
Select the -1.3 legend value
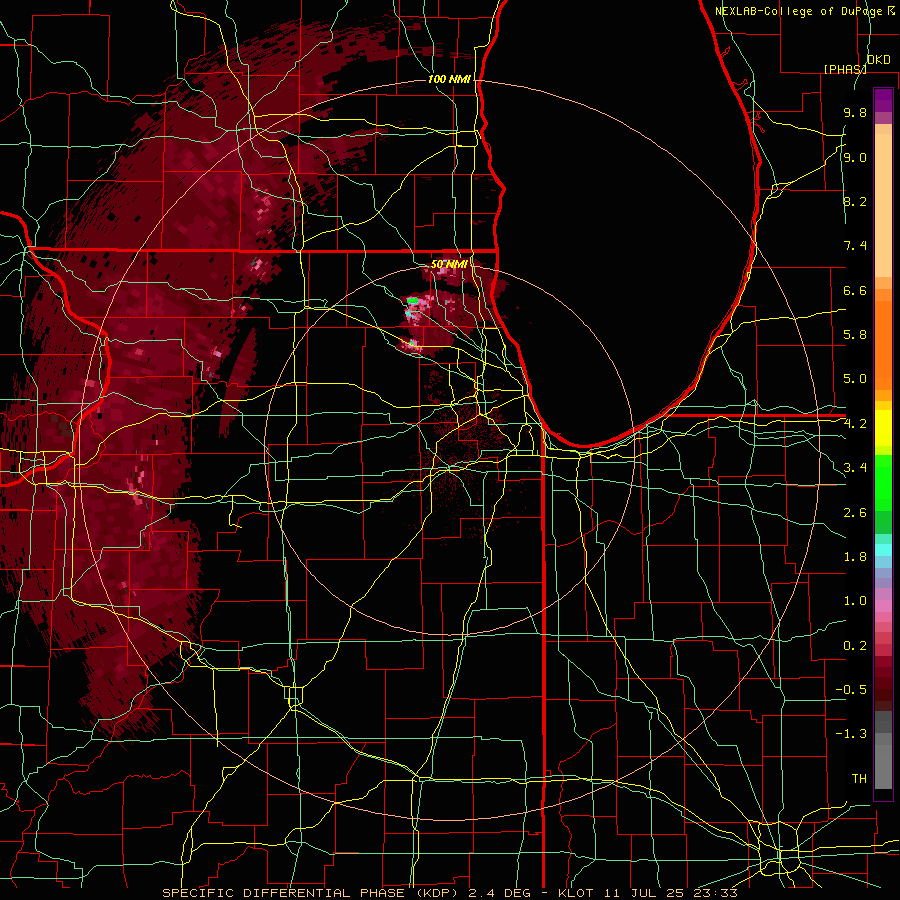851,734
